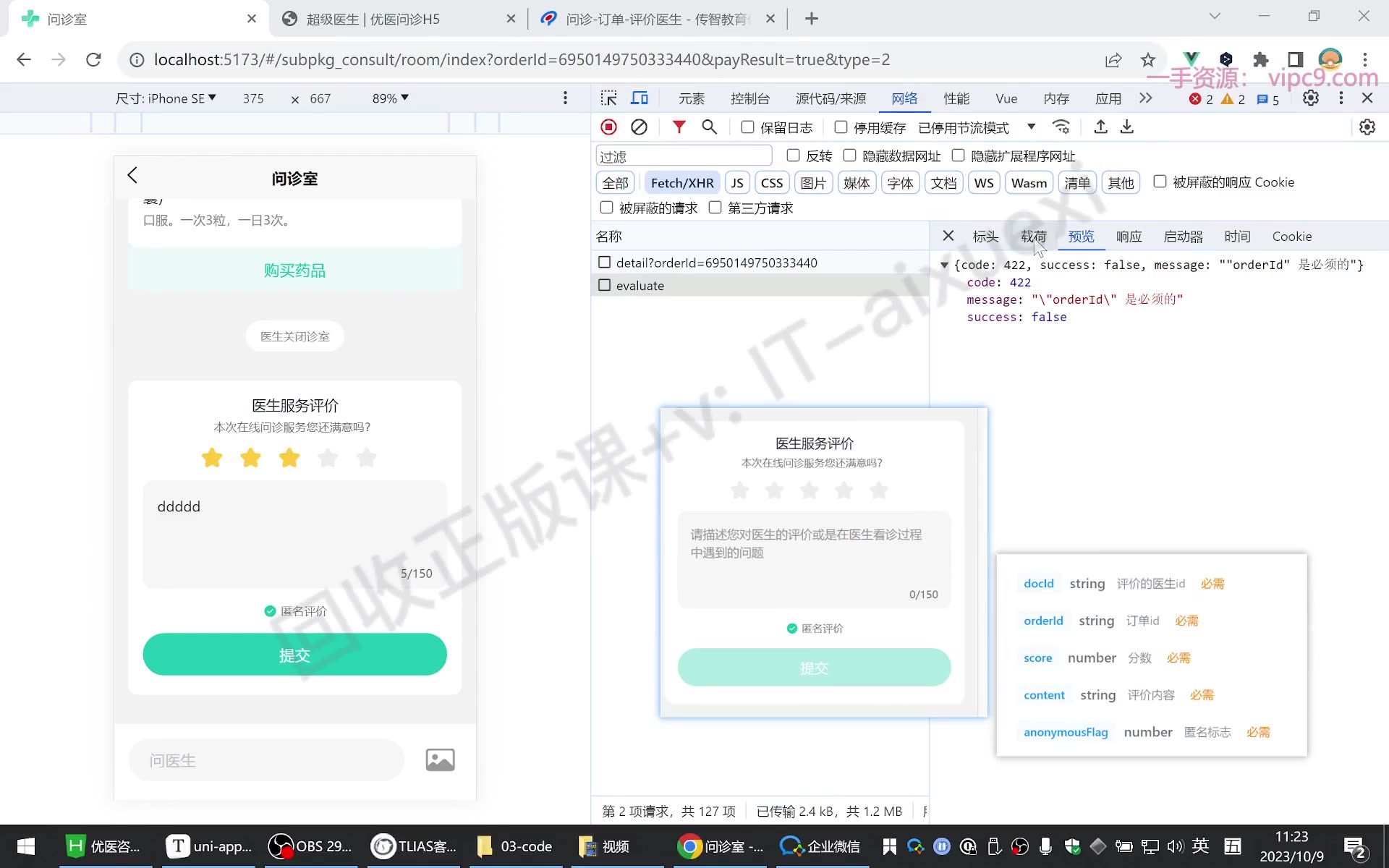Image resolution: width=1389 pixels, height=868 pixels.
Task: Click the Ask doctor (问医生) input field
Action: pyautogui.click(x=266, y=760)
